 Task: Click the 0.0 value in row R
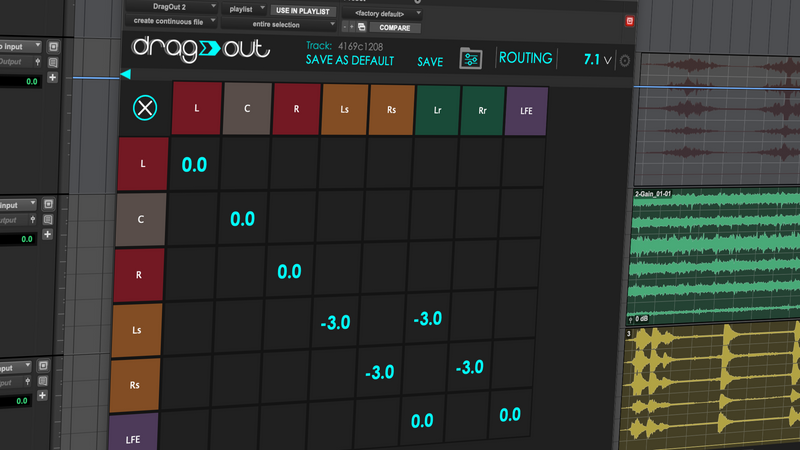[289, 271]
